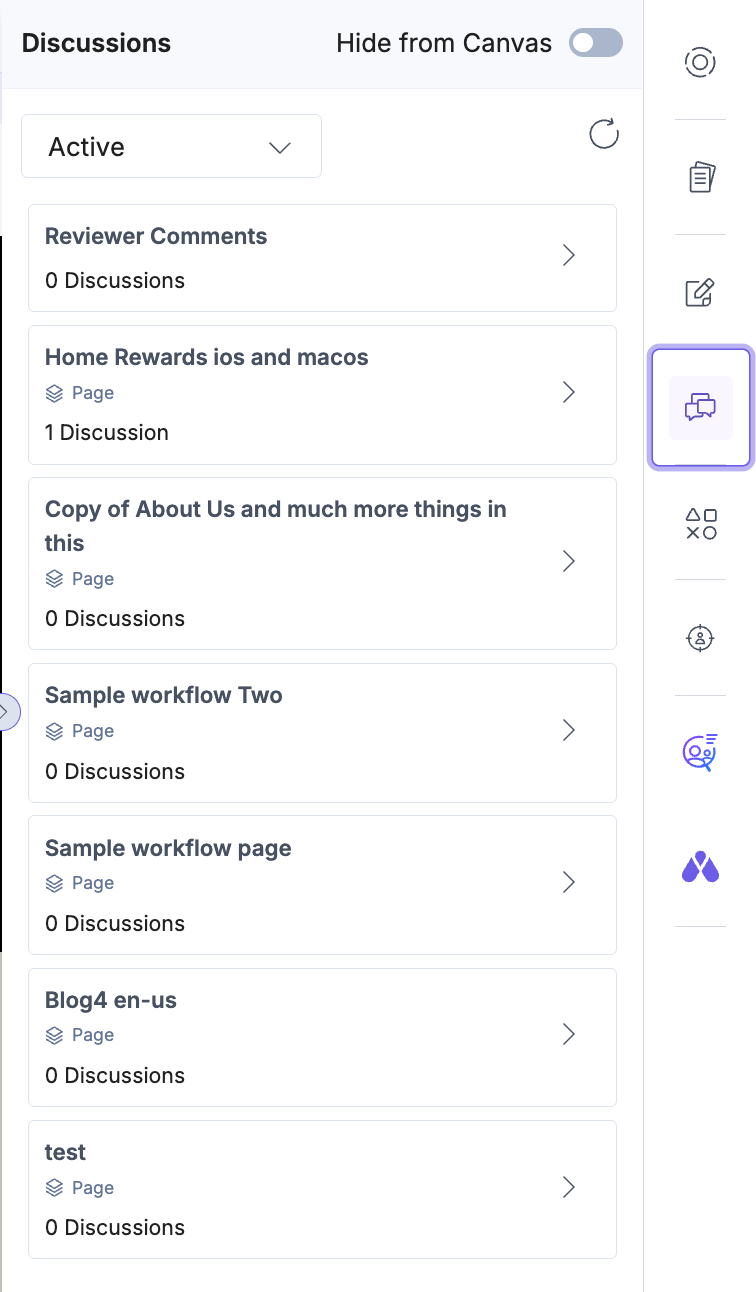This screenshot has width=756, height=1292.
Task: Click the left edge panel collapse handle
Action: click(x=6, y=712)
